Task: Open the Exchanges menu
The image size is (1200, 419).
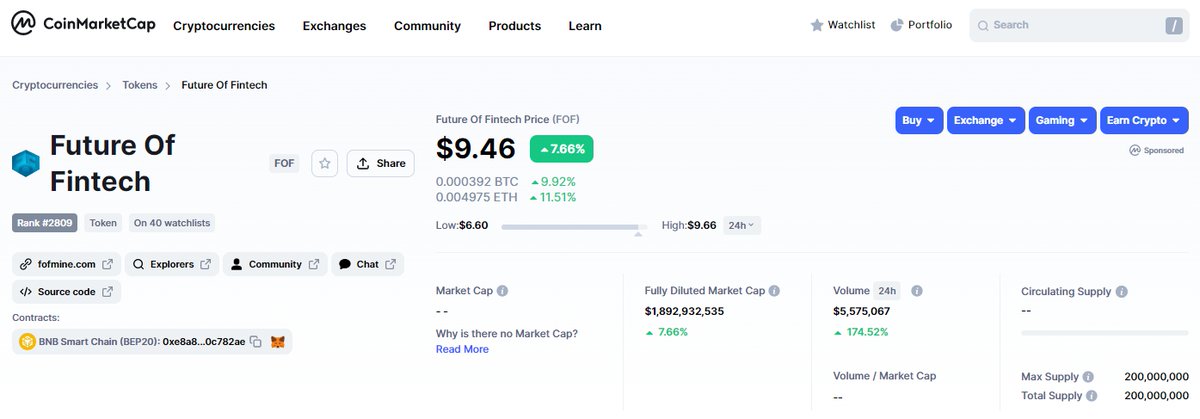Action: pyautogui.click(x=334, y=26)
